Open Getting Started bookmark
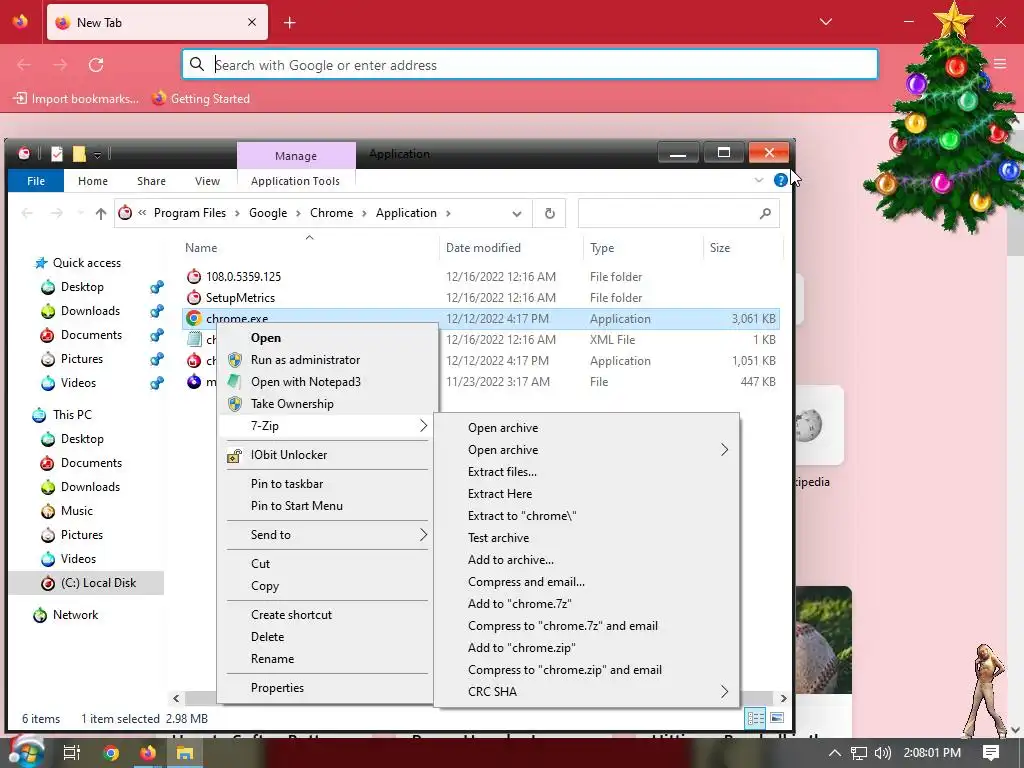The image size is (1024, 768). pyautogui.click(x=201, y=99)
